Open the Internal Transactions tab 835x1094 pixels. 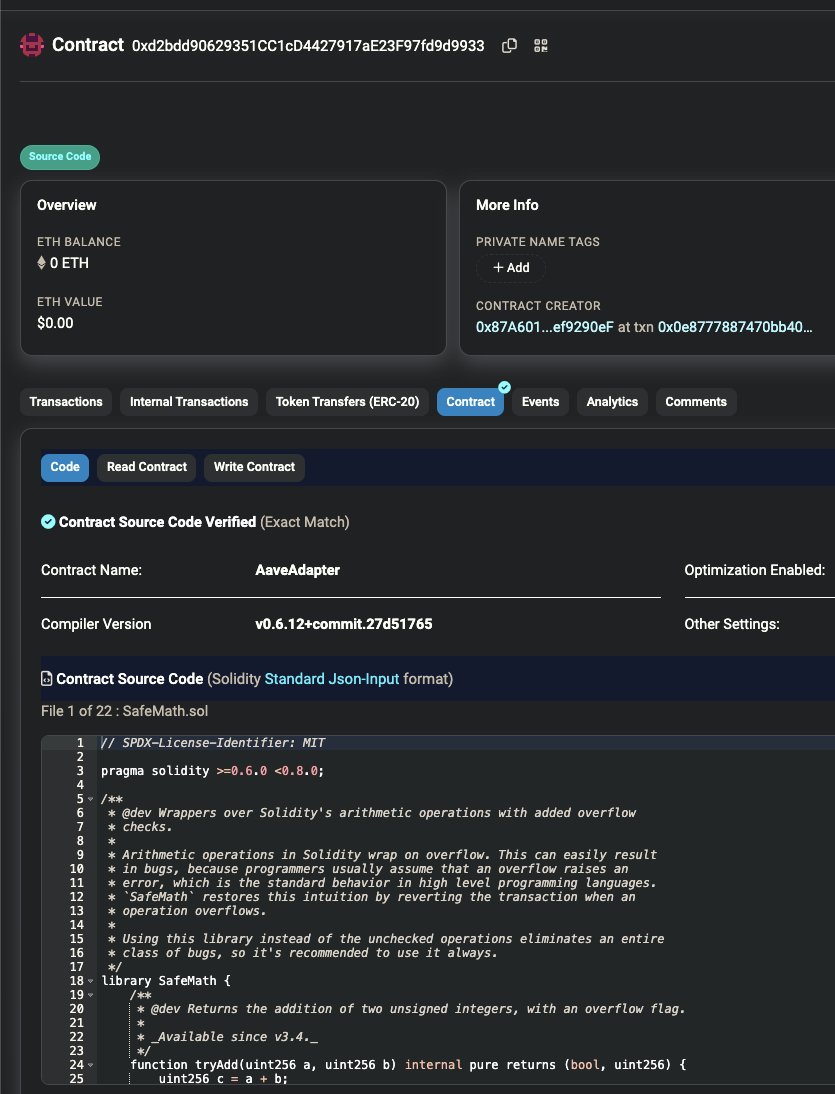click(189, 402)
